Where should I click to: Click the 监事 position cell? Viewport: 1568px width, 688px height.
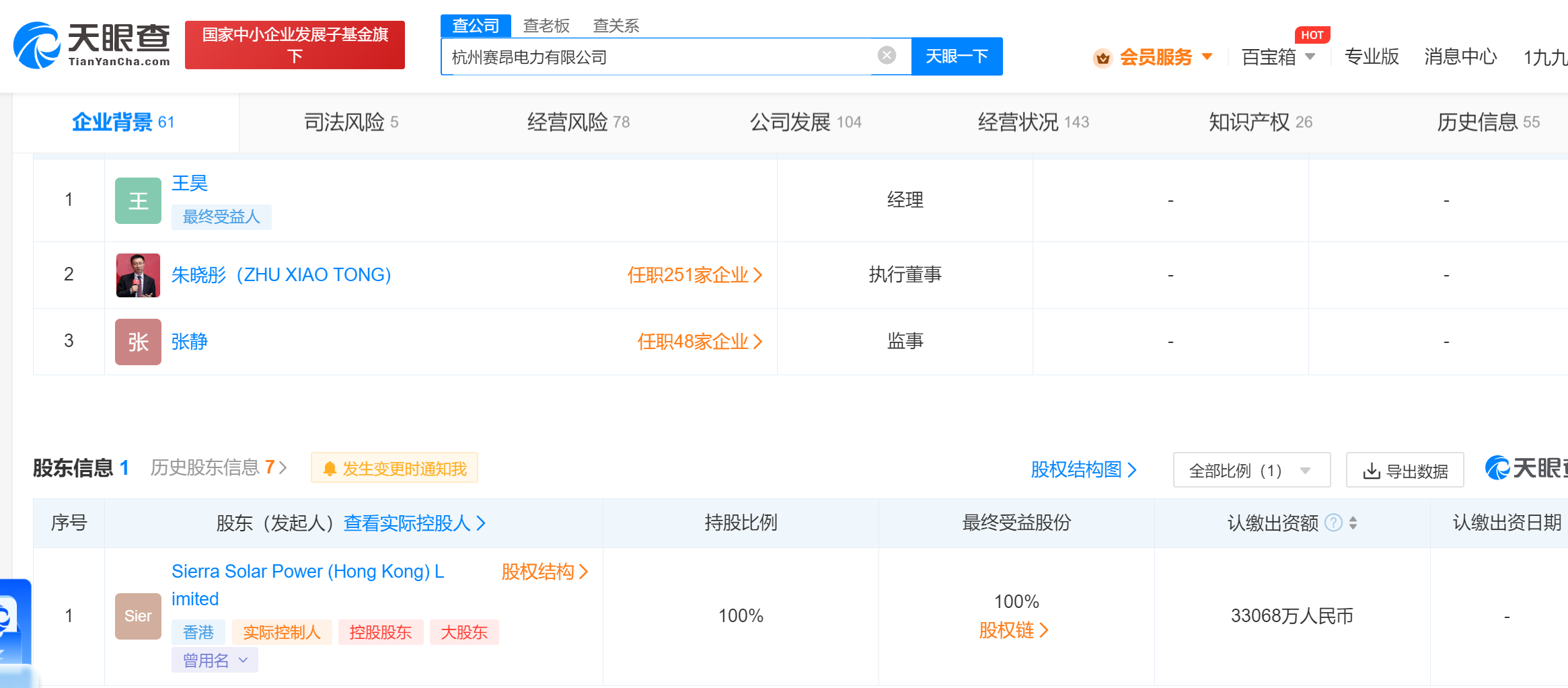coord(905,341)
